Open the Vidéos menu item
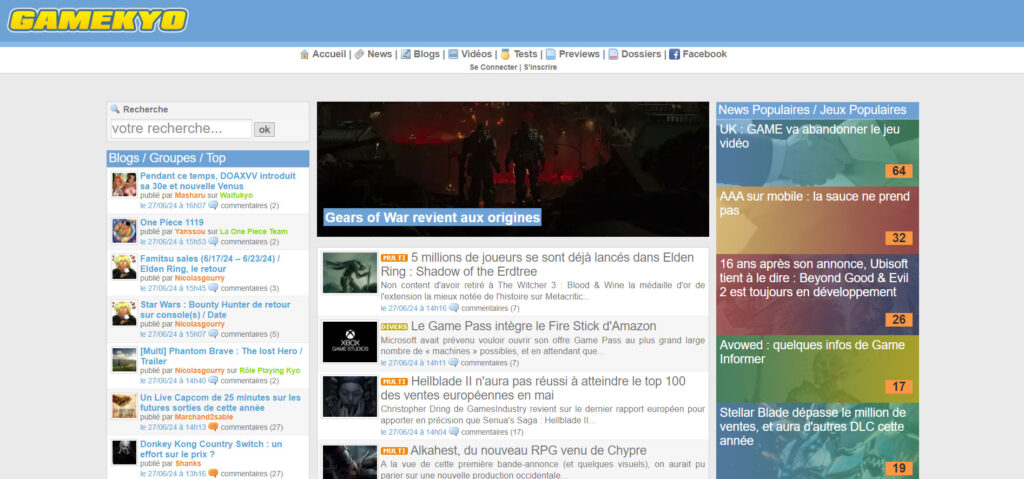The image size is (1024, 479). click(476, 54)
